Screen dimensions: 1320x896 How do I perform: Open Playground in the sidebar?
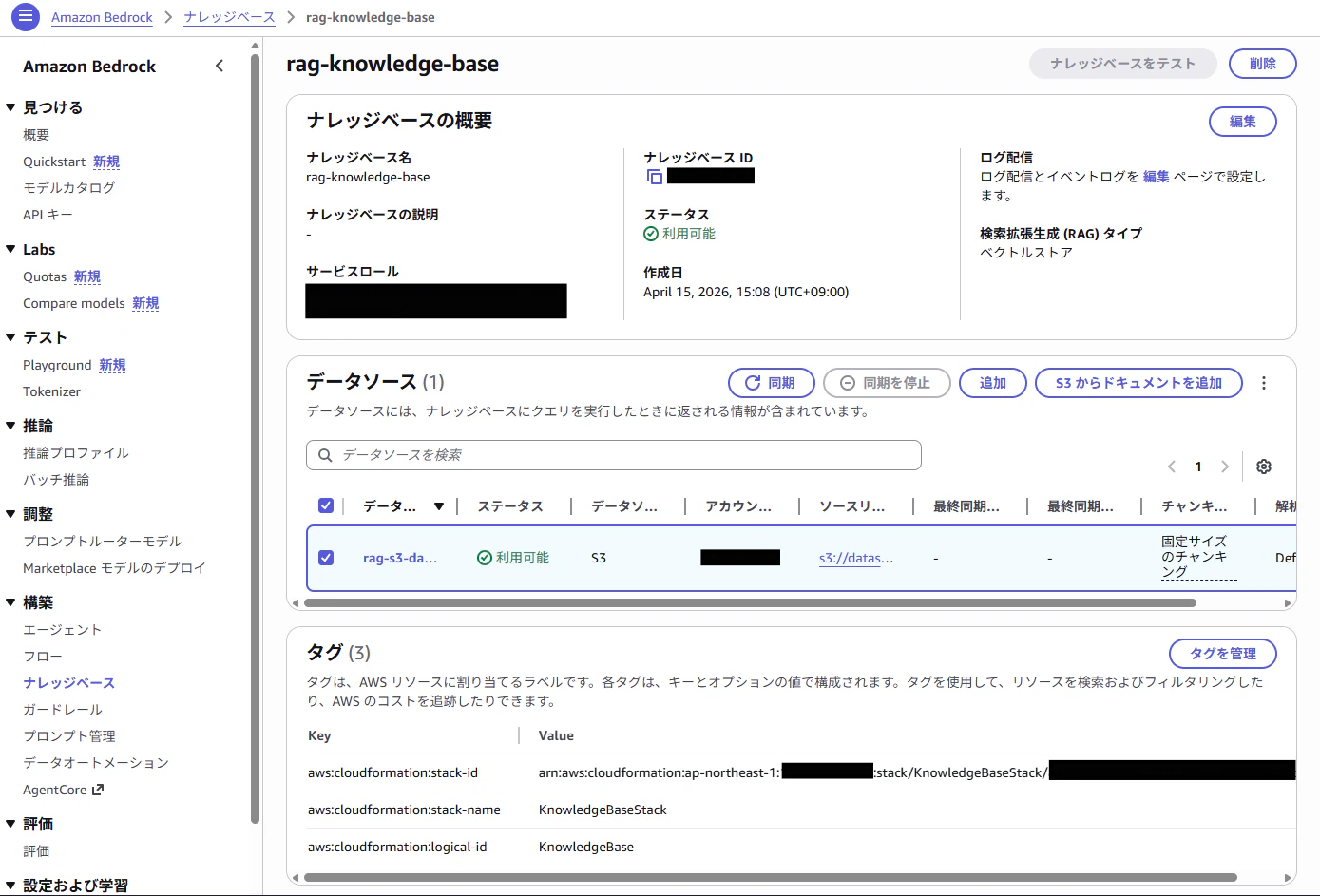(x=57, y=365)
